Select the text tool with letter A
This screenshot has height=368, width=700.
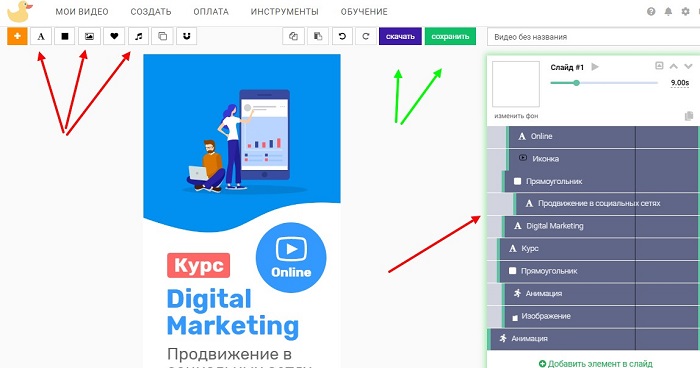[41, 36]
